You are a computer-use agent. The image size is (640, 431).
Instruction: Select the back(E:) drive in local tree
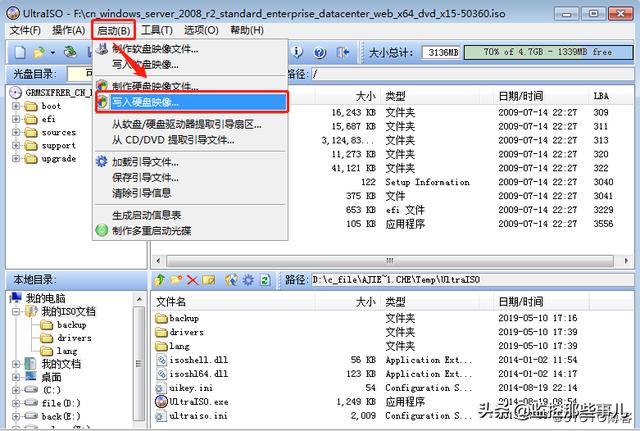pos(61,416)
